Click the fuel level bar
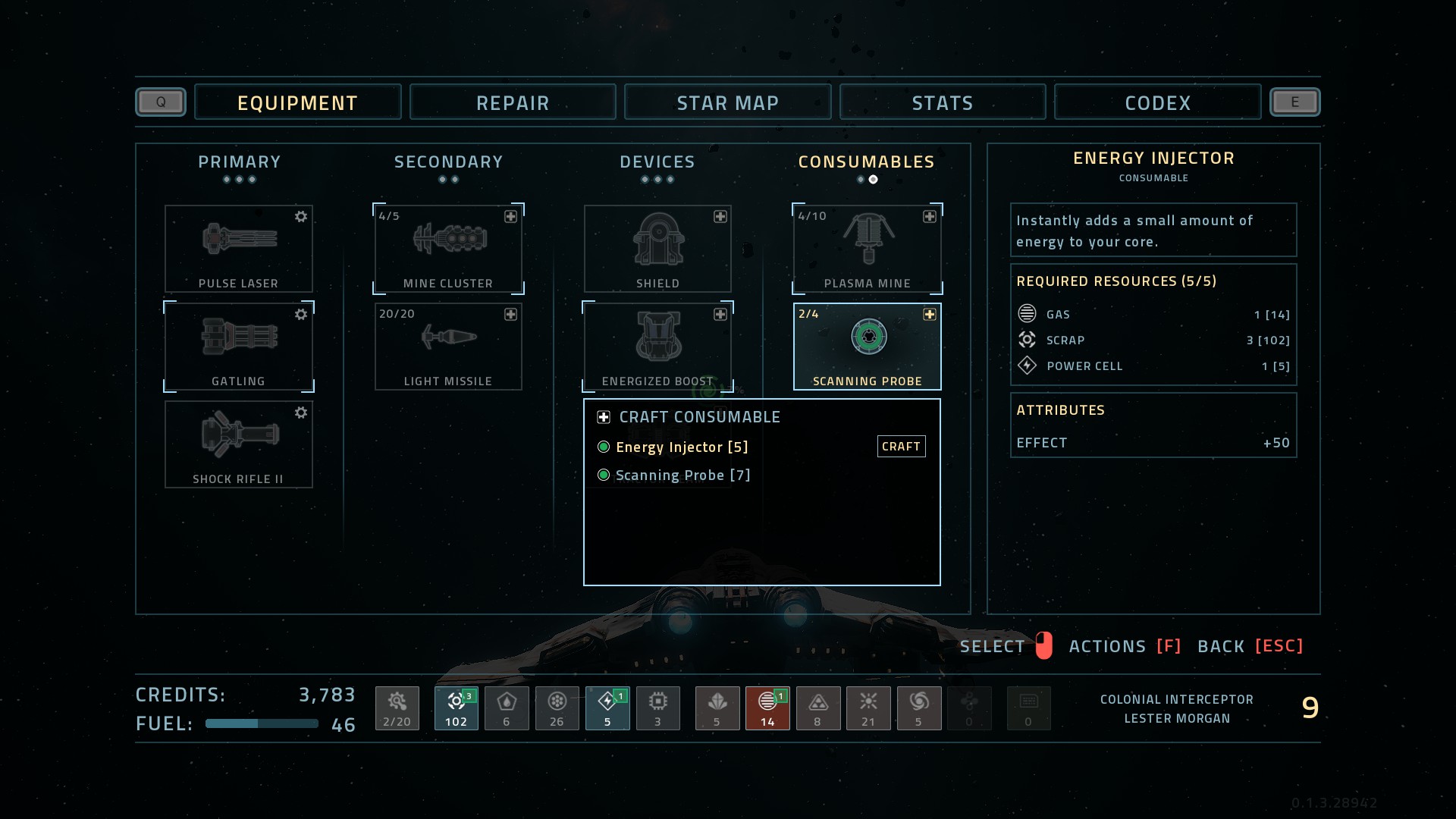Image resolution: width=1456 pixels, height=819 pixels. pos(262,723)
